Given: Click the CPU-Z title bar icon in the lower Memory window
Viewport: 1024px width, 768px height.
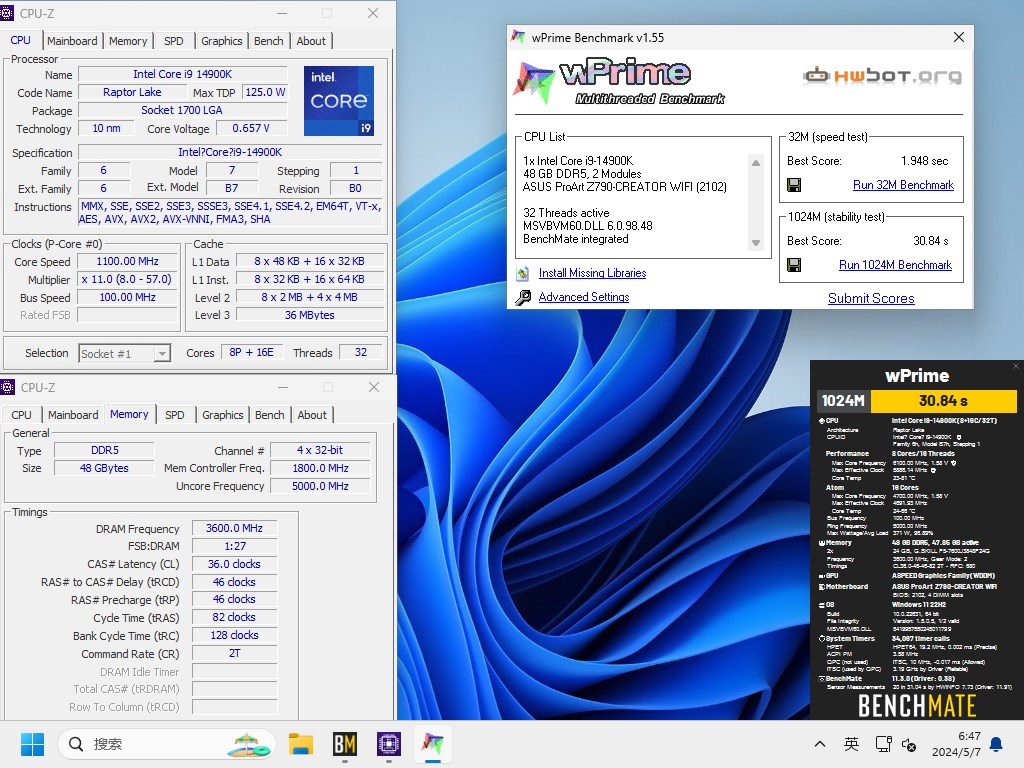Looking at the screenshot, I should click(7, 387).
